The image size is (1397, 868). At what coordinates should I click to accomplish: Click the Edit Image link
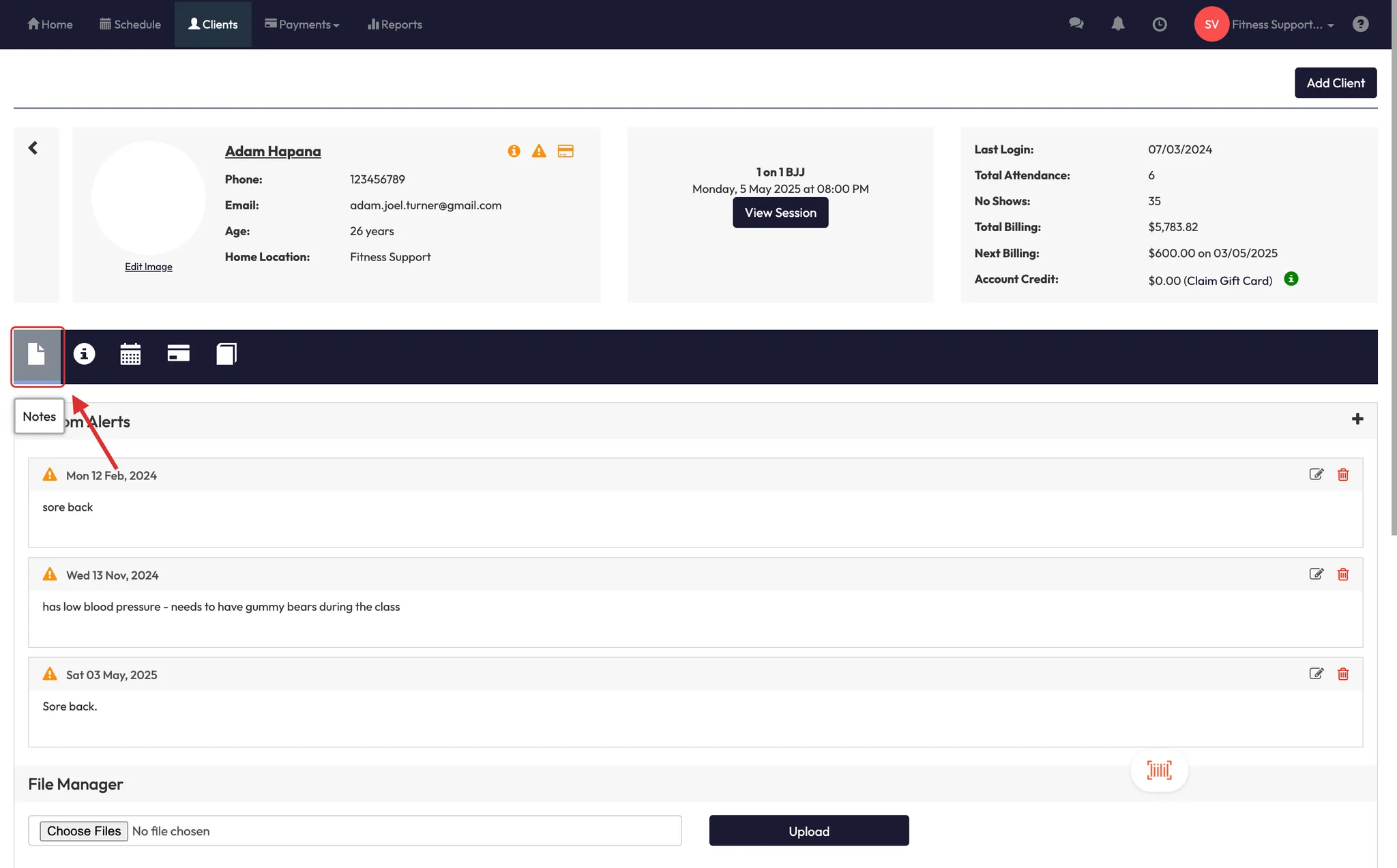pyautogui.click(x=148, y=267)
